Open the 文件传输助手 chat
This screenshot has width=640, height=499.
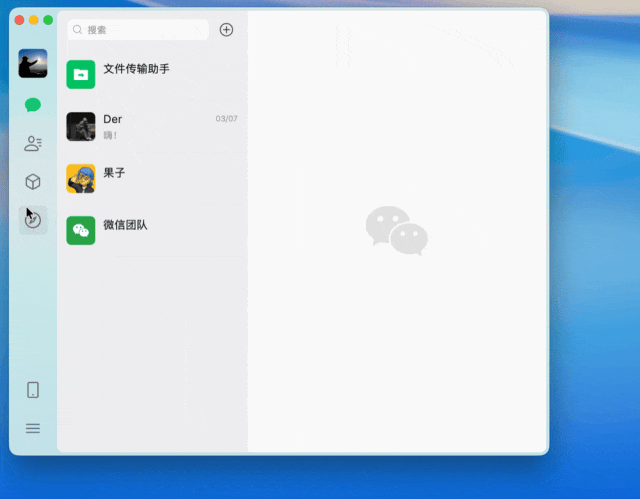coord(152,74)
